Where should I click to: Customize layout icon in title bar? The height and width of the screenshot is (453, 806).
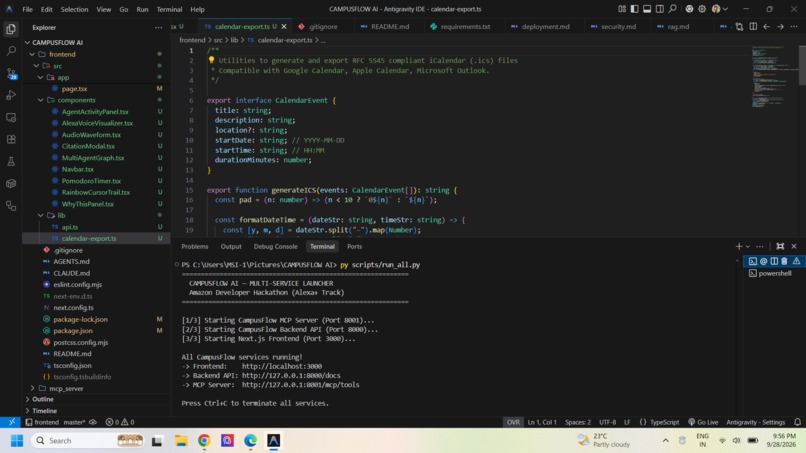coord(622,9)
